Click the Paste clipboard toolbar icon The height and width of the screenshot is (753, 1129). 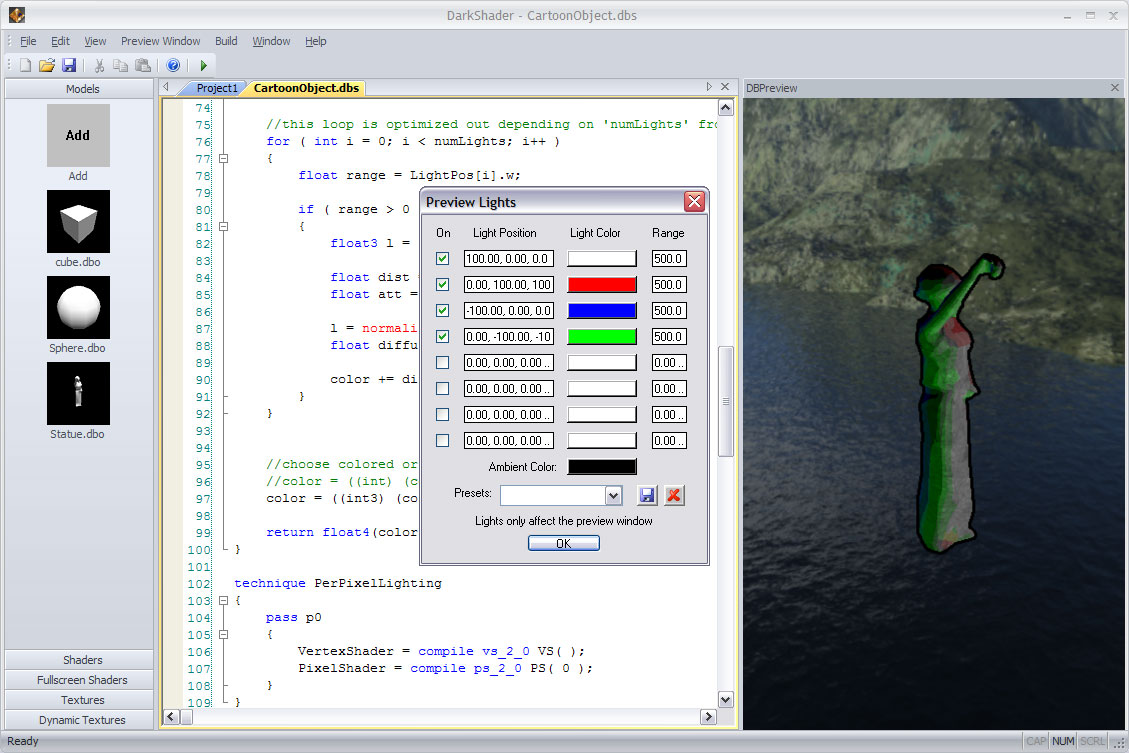143,65
